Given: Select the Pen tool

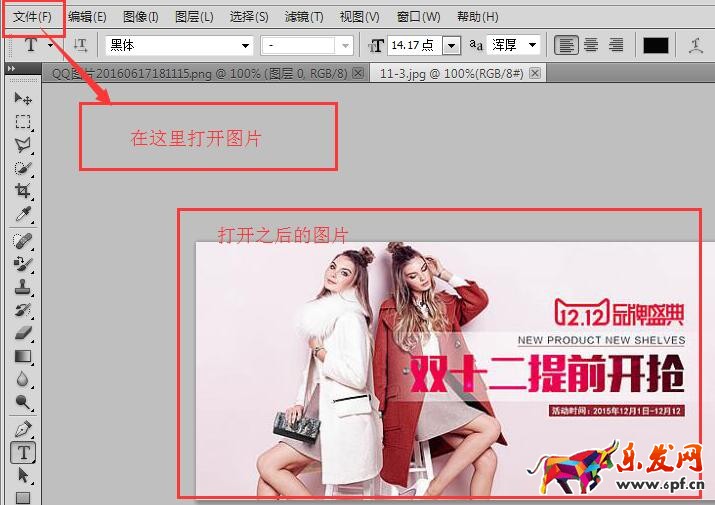Looking at the screenshot, I should pyautogui.click(x=23, y=429).
